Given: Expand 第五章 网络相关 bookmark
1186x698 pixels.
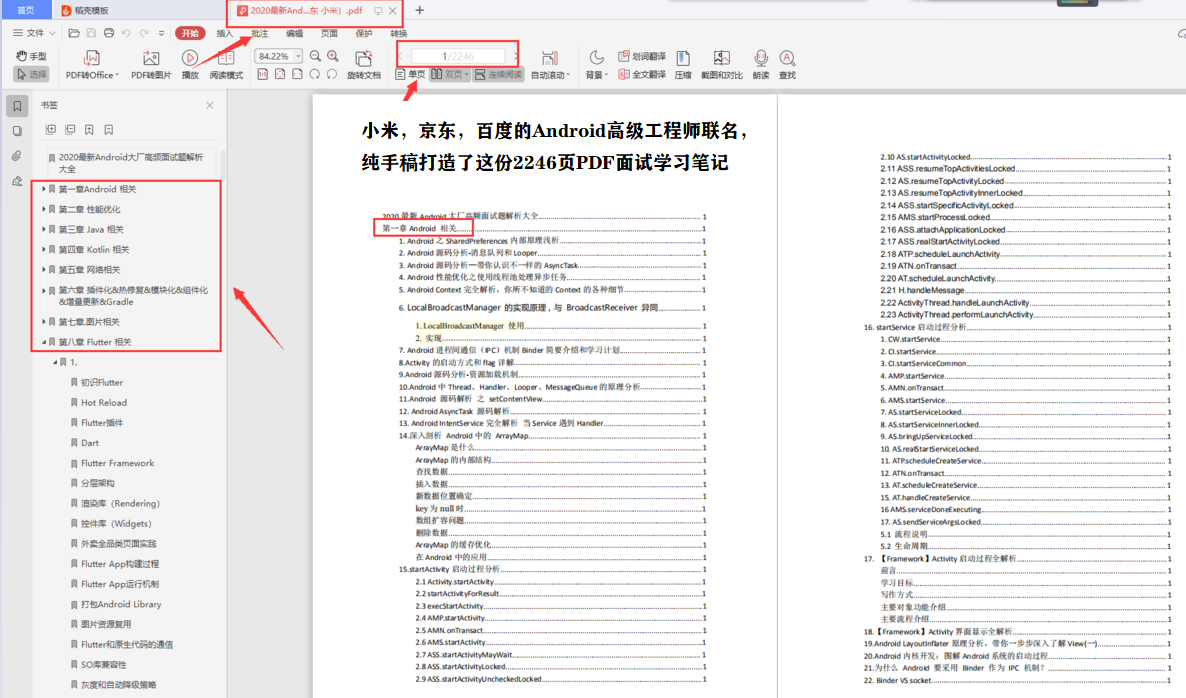Looking at the screenshot, I should (44, 269).
